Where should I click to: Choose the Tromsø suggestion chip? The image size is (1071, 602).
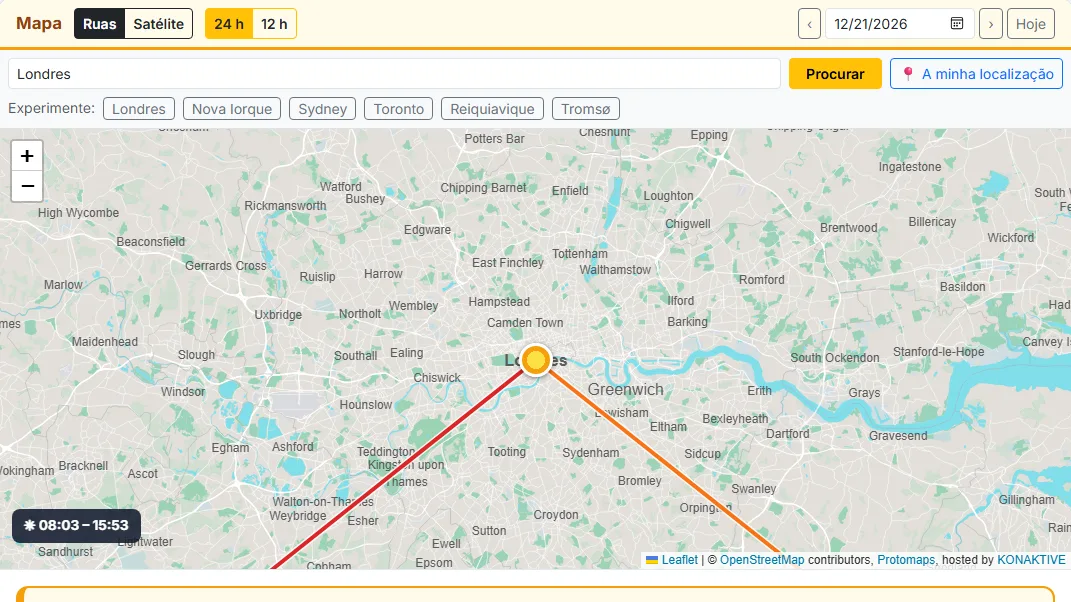[x=585, y=109]
